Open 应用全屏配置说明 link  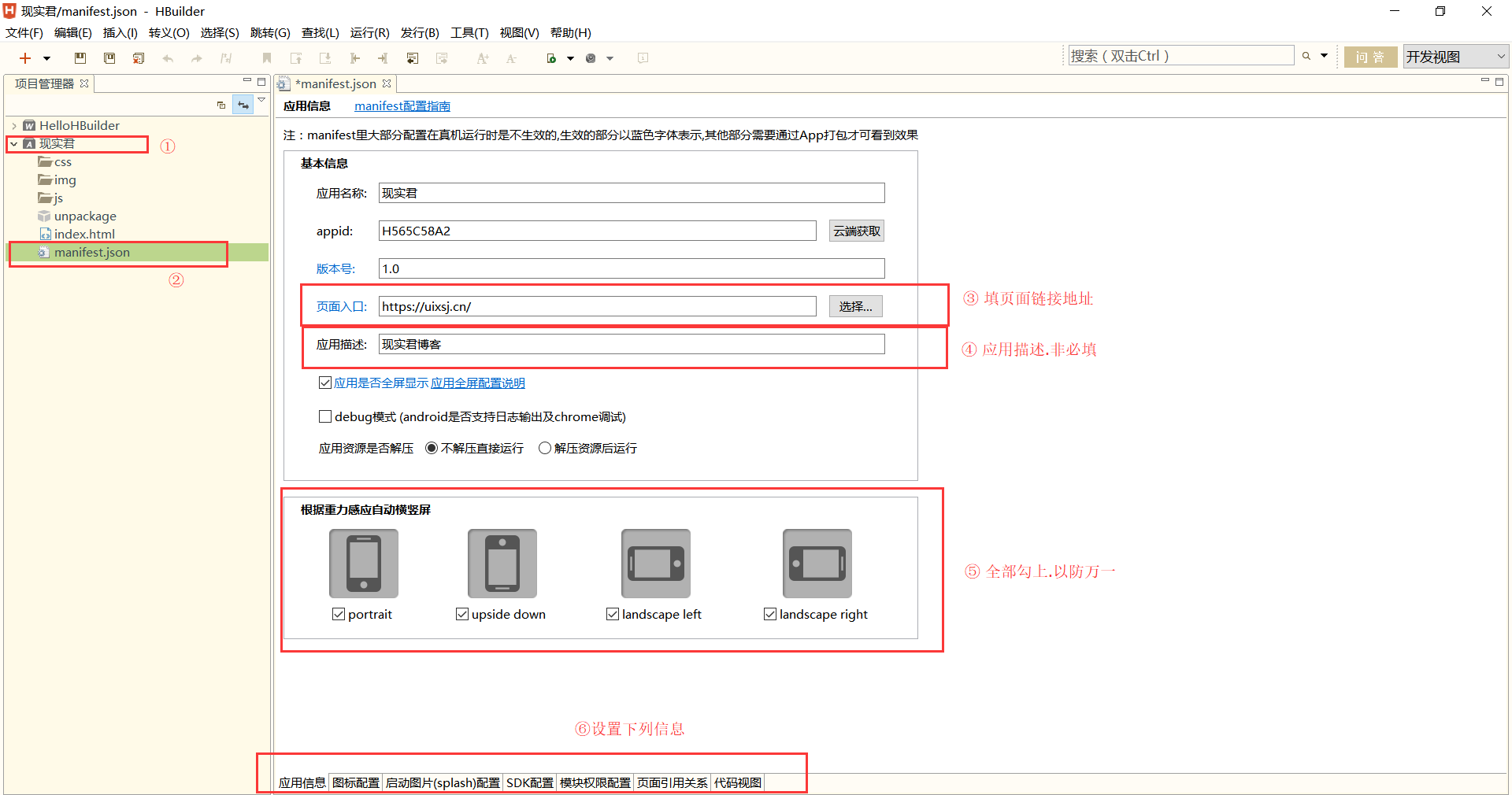point(478,383)
